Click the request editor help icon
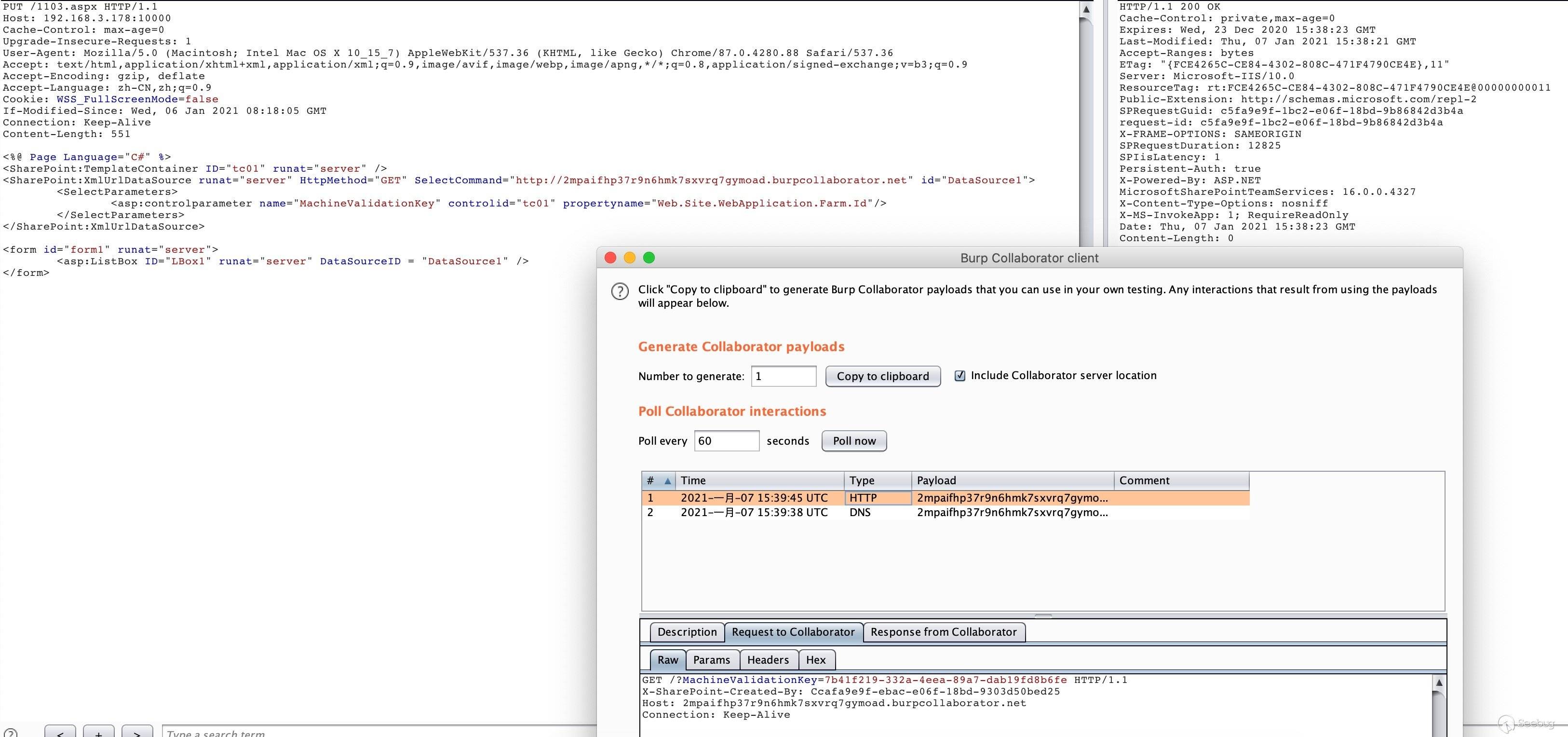The width and height of the screenshot is (1568, 737). click(x=10, y=733)
